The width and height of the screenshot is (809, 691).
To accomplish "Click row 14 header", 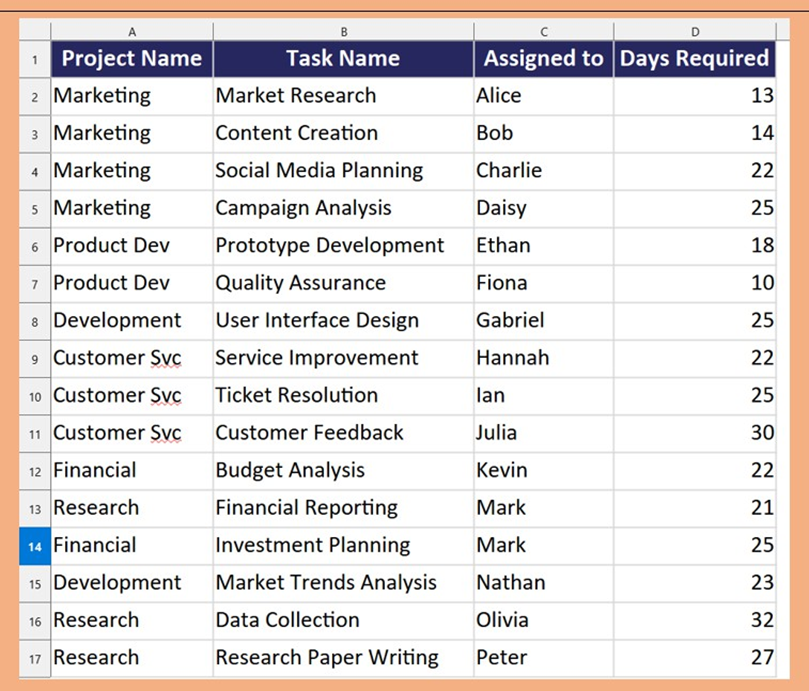I will [x=35, y=546].
